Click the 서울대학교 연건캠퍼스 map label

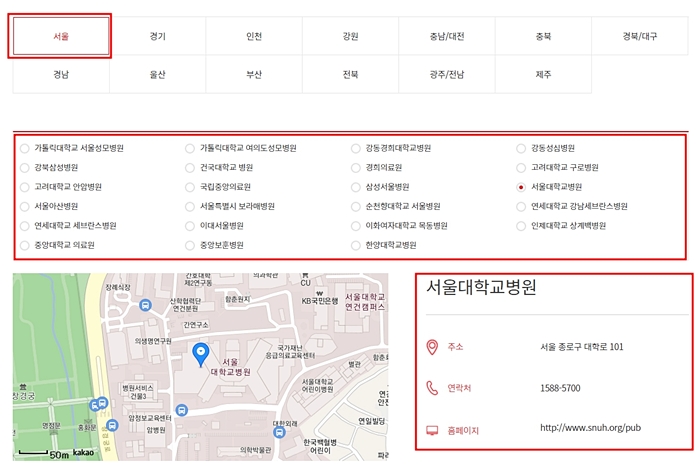[x=365, y=302]
